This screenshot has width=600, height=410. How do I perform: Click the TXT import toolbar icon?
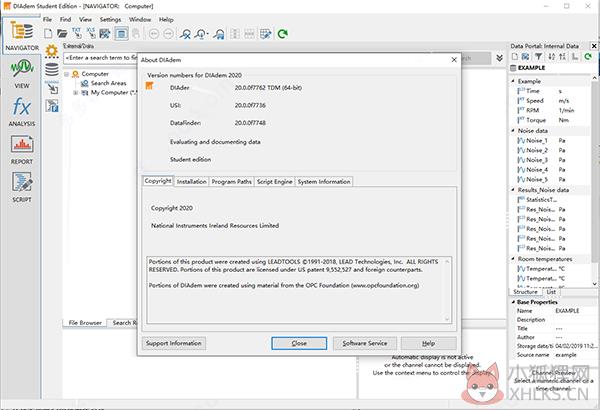point(77,33)
